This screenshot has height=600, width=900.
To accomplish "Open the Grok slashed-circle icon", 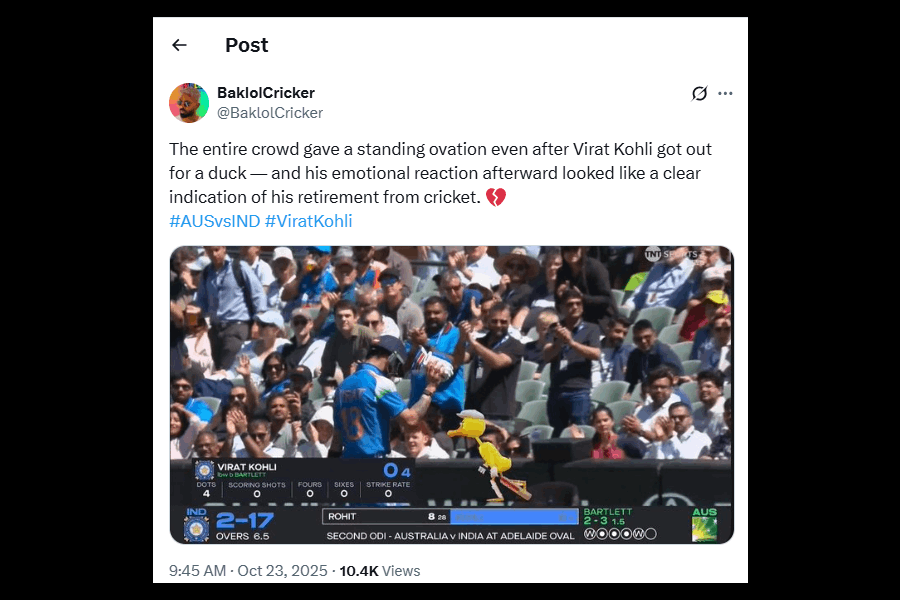I will click(x=699, y=93).
